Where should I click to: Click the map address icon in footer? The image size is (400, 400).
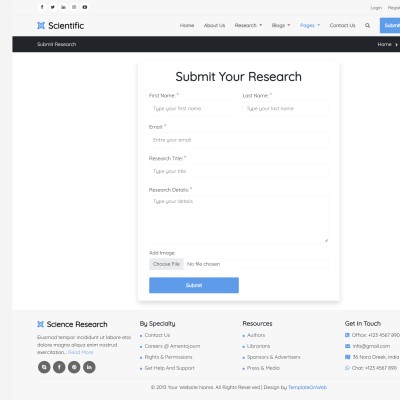[347, 357]
